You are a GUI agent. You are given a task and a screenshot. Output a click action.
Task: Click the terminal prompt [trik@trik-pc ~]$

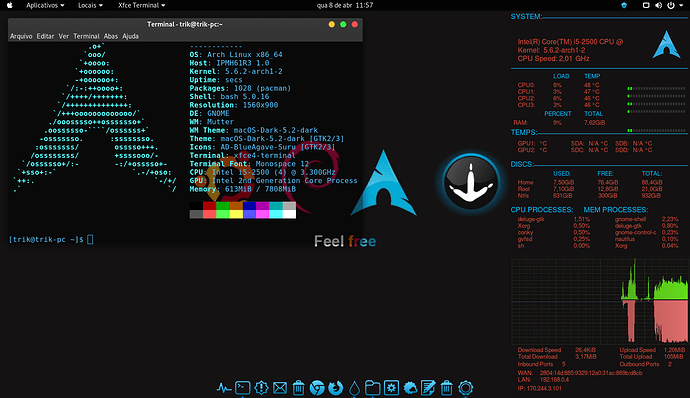click(46, 240)
